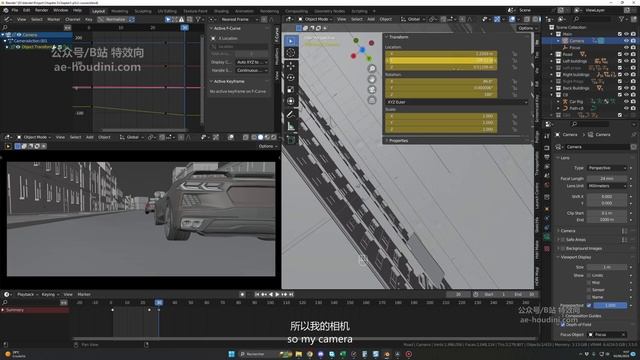
Task: Toggle checkbox for Right buildings collection
Action: [620, 75]
